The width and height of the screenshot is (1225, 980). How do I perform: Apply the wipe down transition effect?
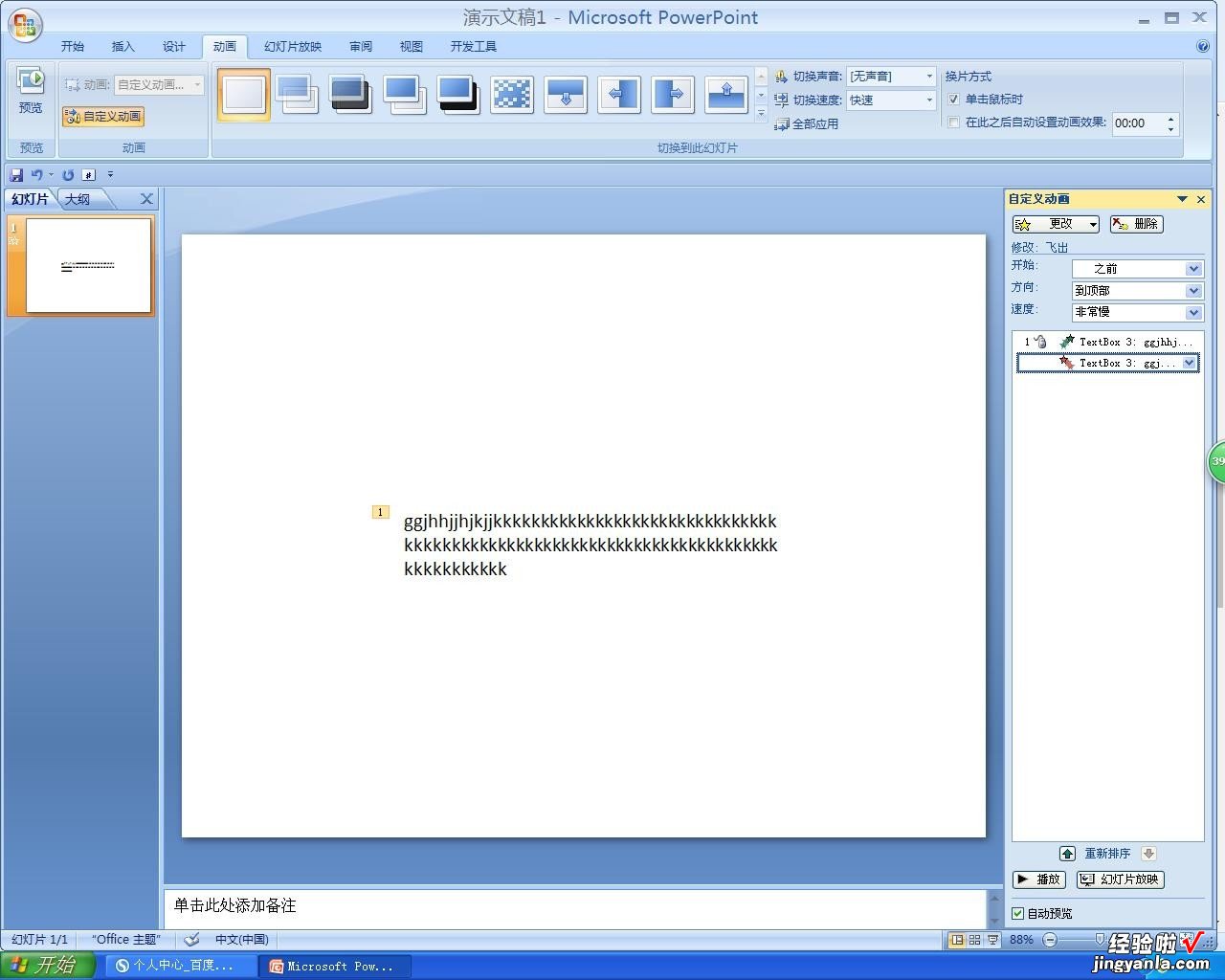click(566, 94)
